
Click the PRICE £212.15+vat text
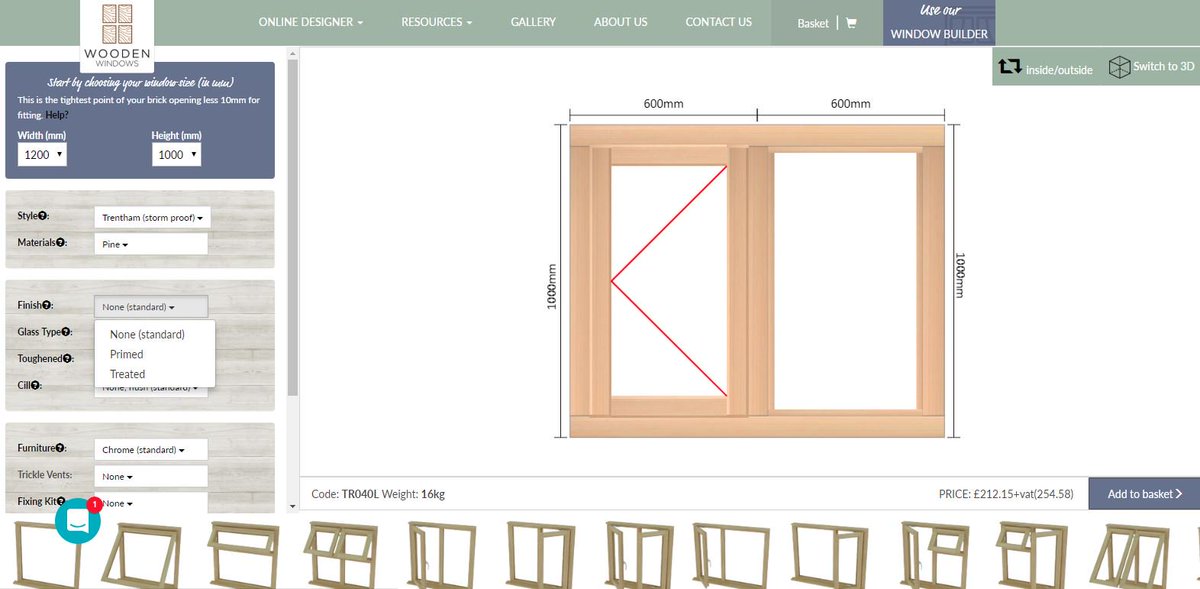[x=1006, y=494]
